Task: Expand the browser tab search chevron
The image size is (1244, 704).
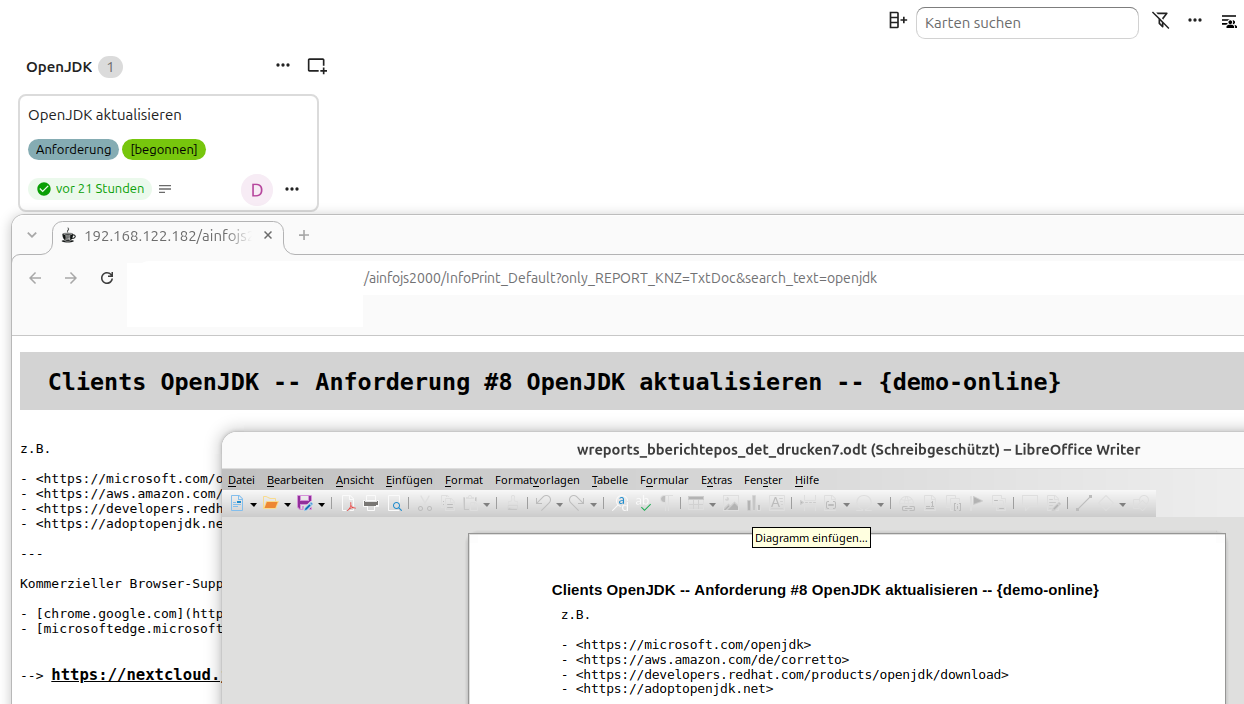Action: coord(32,236)
